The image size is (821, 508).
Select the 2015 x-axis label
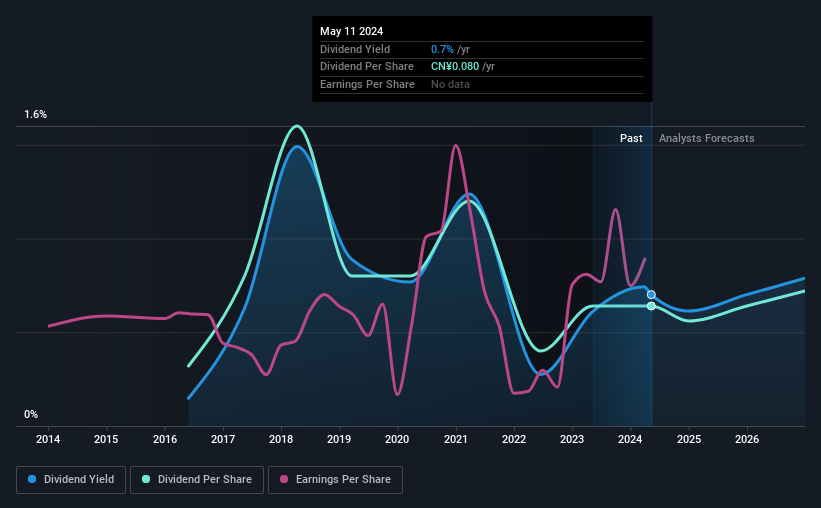(106, 439)
